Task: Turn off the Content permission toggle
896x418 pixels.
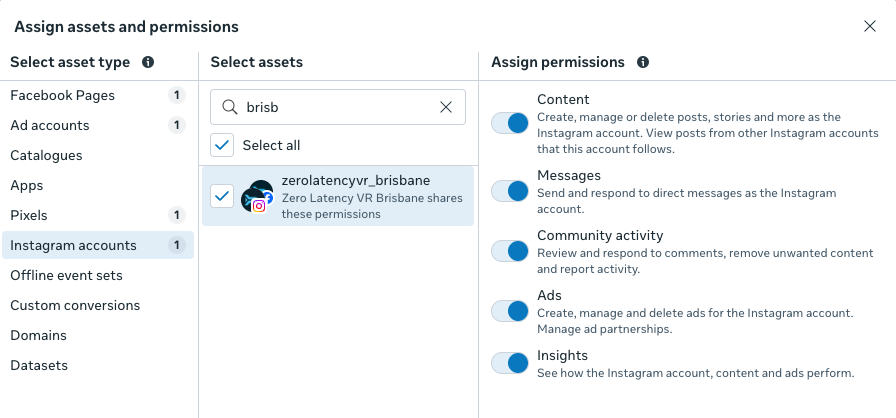Action: 510,123
